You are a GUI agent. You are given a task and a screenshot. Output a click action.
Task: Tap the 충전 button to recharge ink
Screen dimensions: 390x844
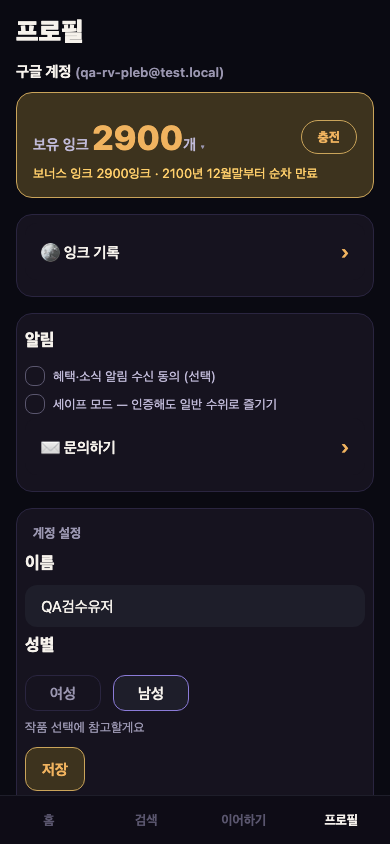click(329, 137)
